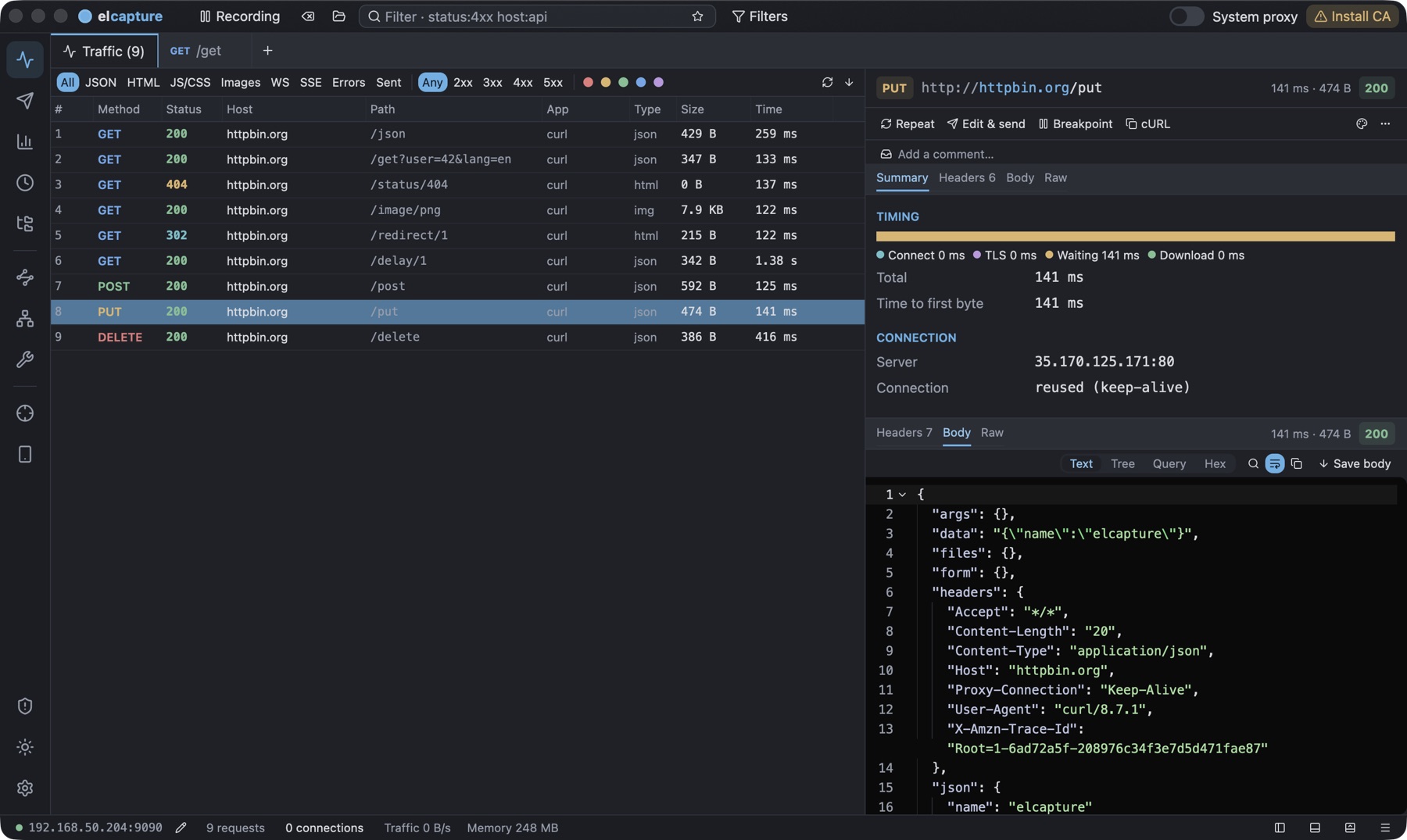
Task: Search the response body with magnifier icon
Action: [1253, 463]
